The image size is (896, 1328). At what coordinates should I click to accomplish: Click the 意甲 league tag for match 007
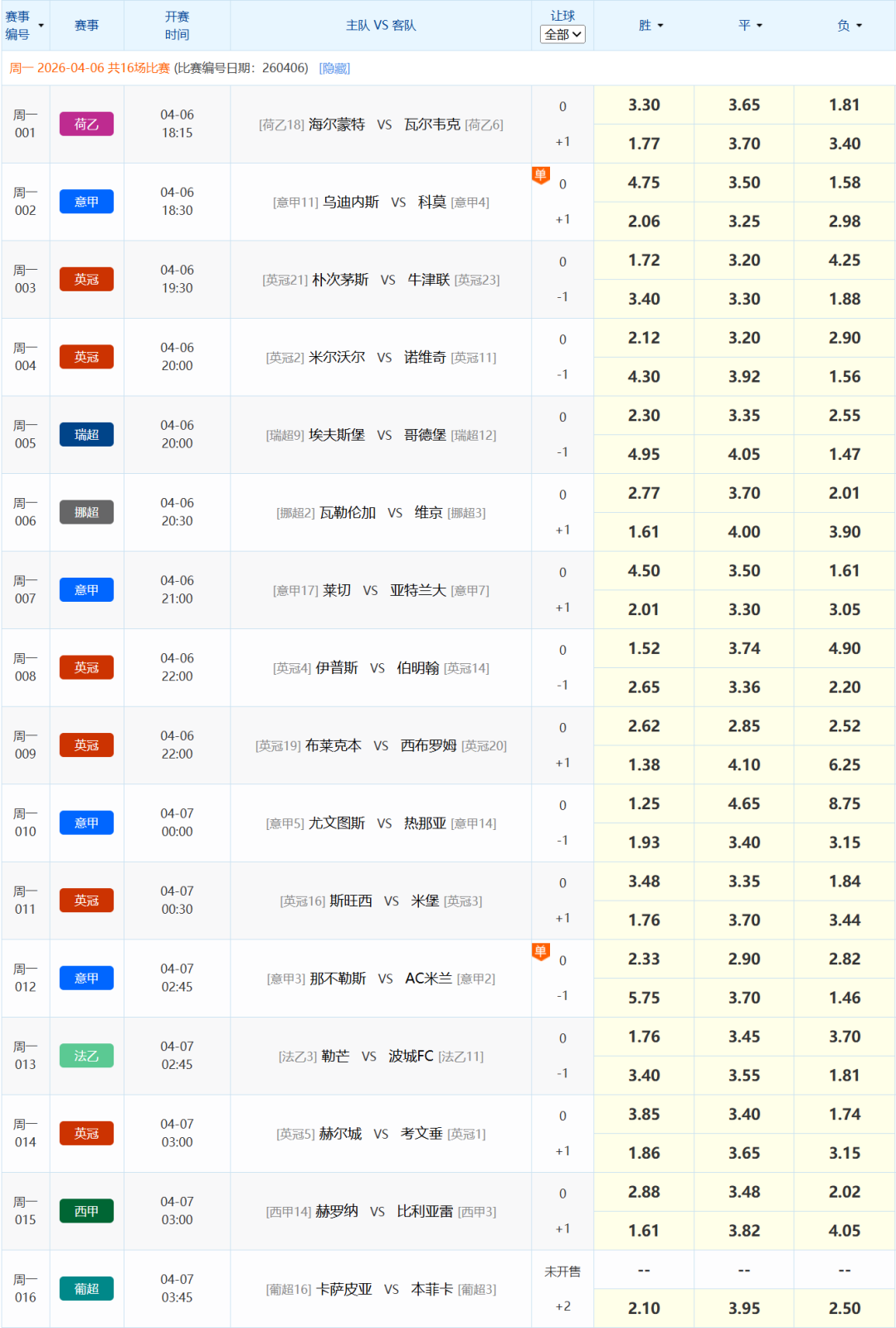point(86,589)
